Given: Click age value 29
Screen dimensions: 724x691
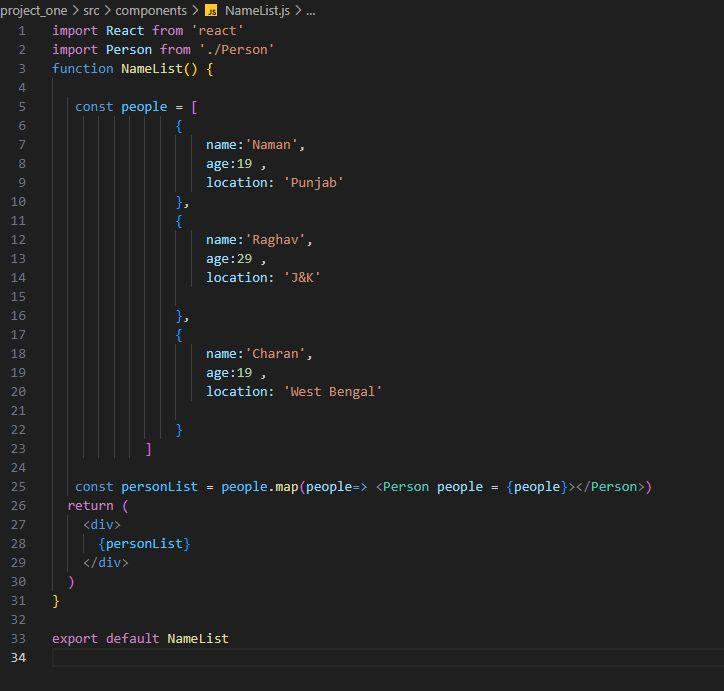Looking at the screenshot, I should 244,259.
